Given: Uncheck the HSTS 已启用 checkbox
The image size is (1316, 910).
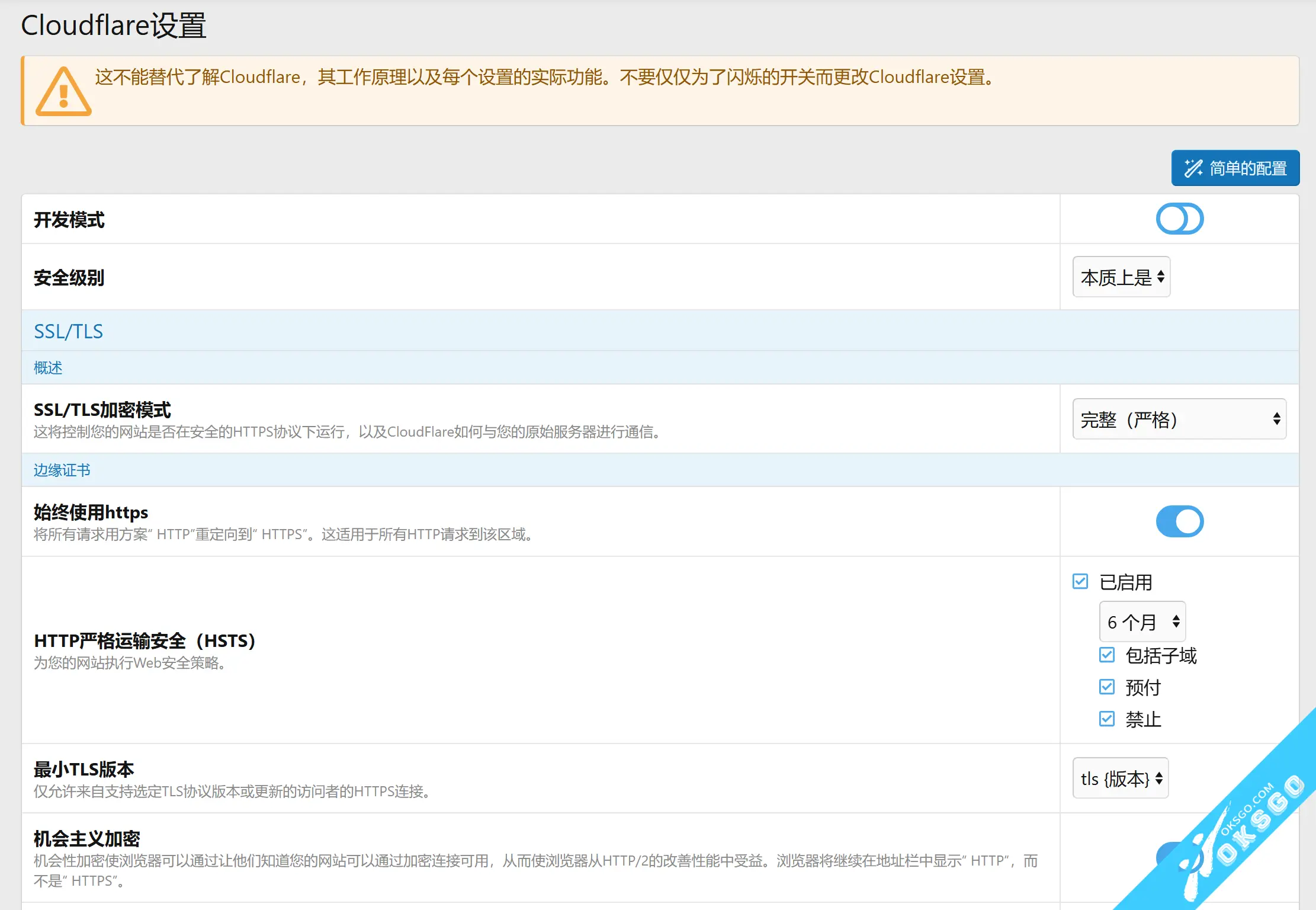Looking at the screenshot, I should (x=1080, y=582).
